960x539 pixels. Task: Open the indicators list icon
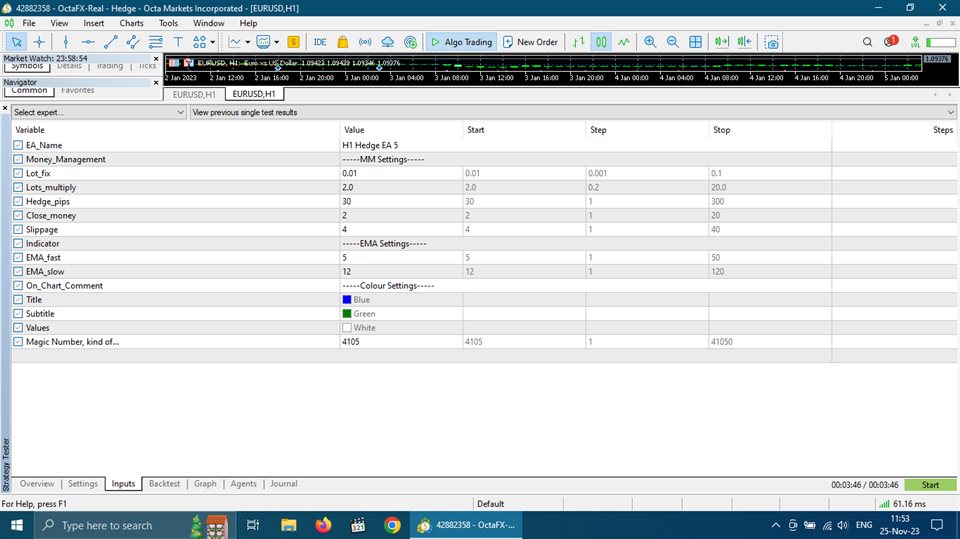tap(234, 42)
